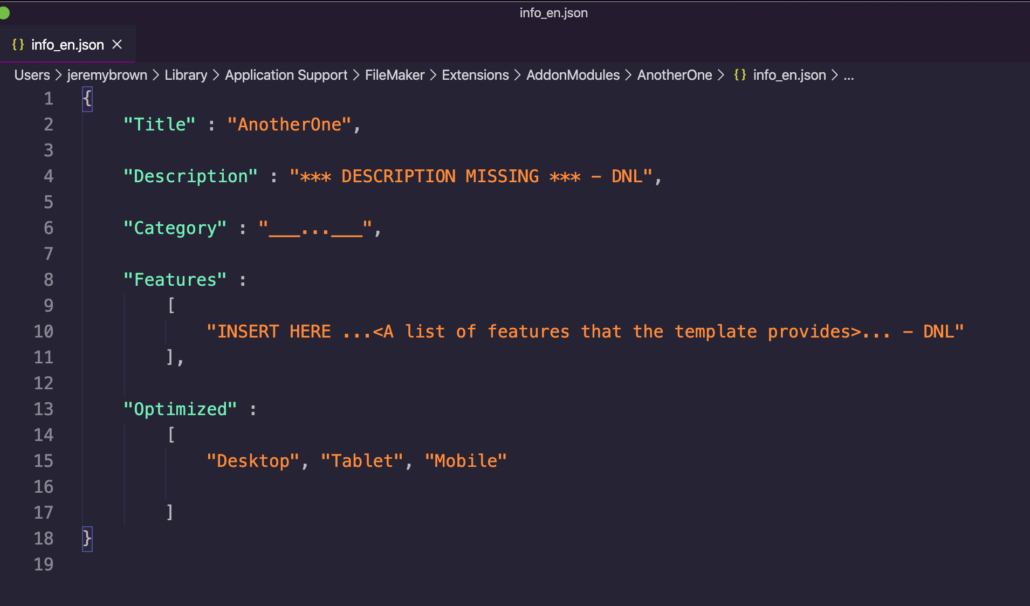Open the FileMaker breadcrumb dropdown
The width and height of the screenshot is (1030, 606).
(x=394, y=75)
